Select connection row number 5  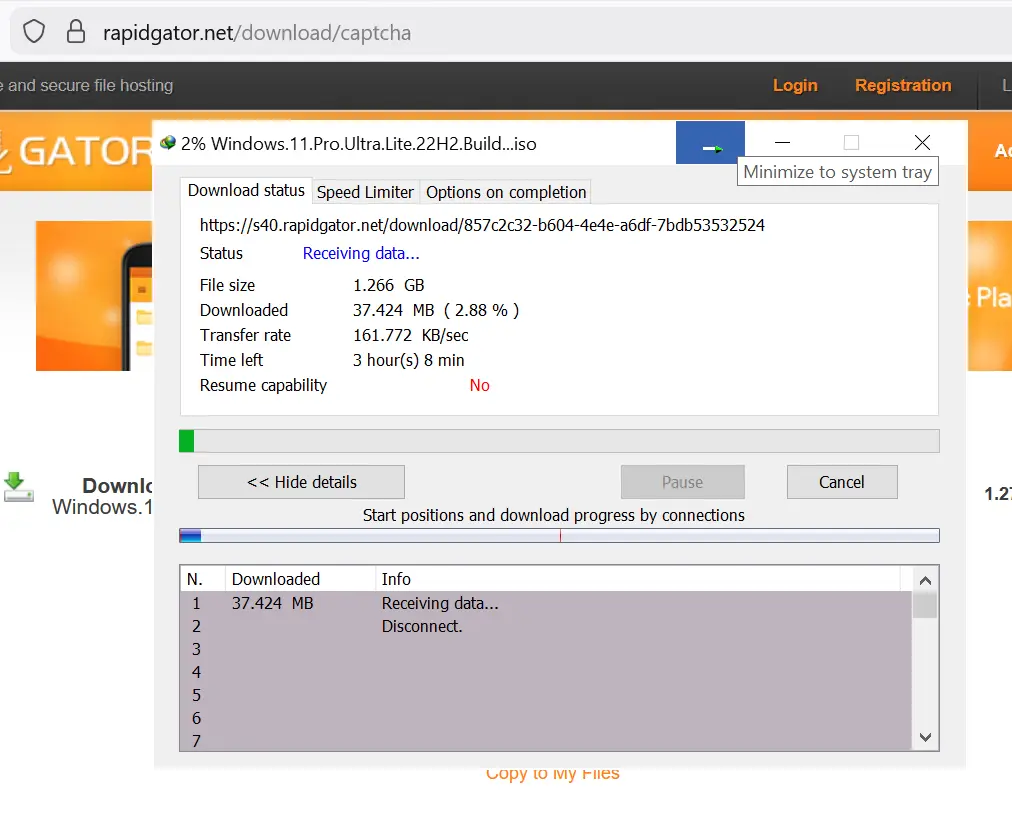(546, 695)
